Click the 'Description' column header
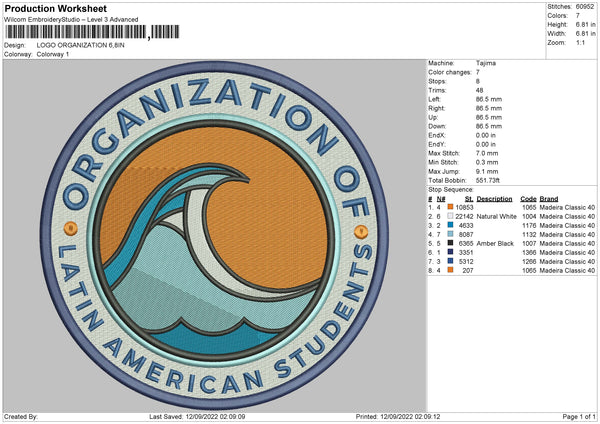Screen dimensions: 600x424 (x=494, y=199)
